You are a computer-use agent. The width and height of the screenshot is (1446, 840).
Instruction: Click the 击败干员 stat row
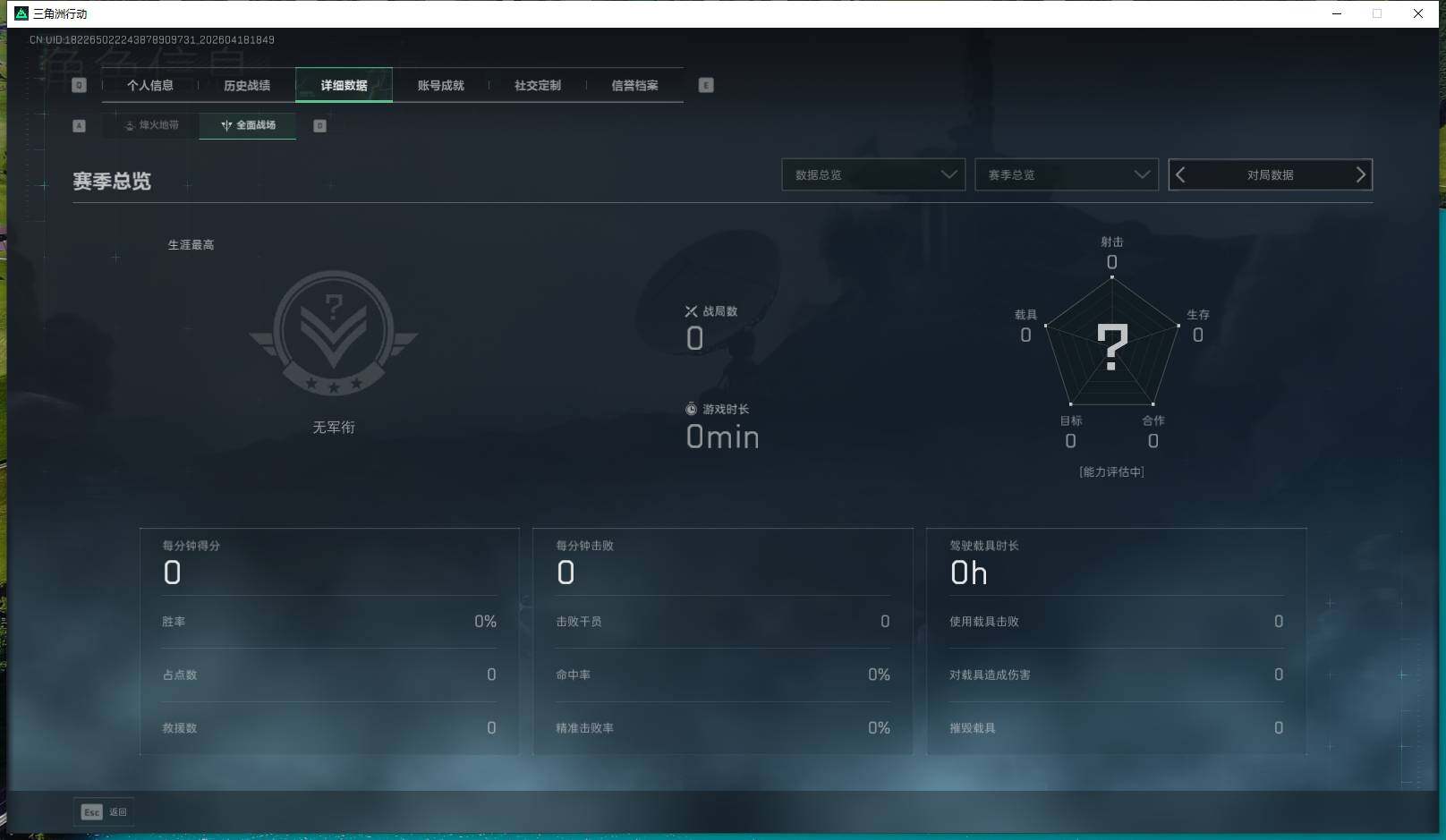(723, 622)
